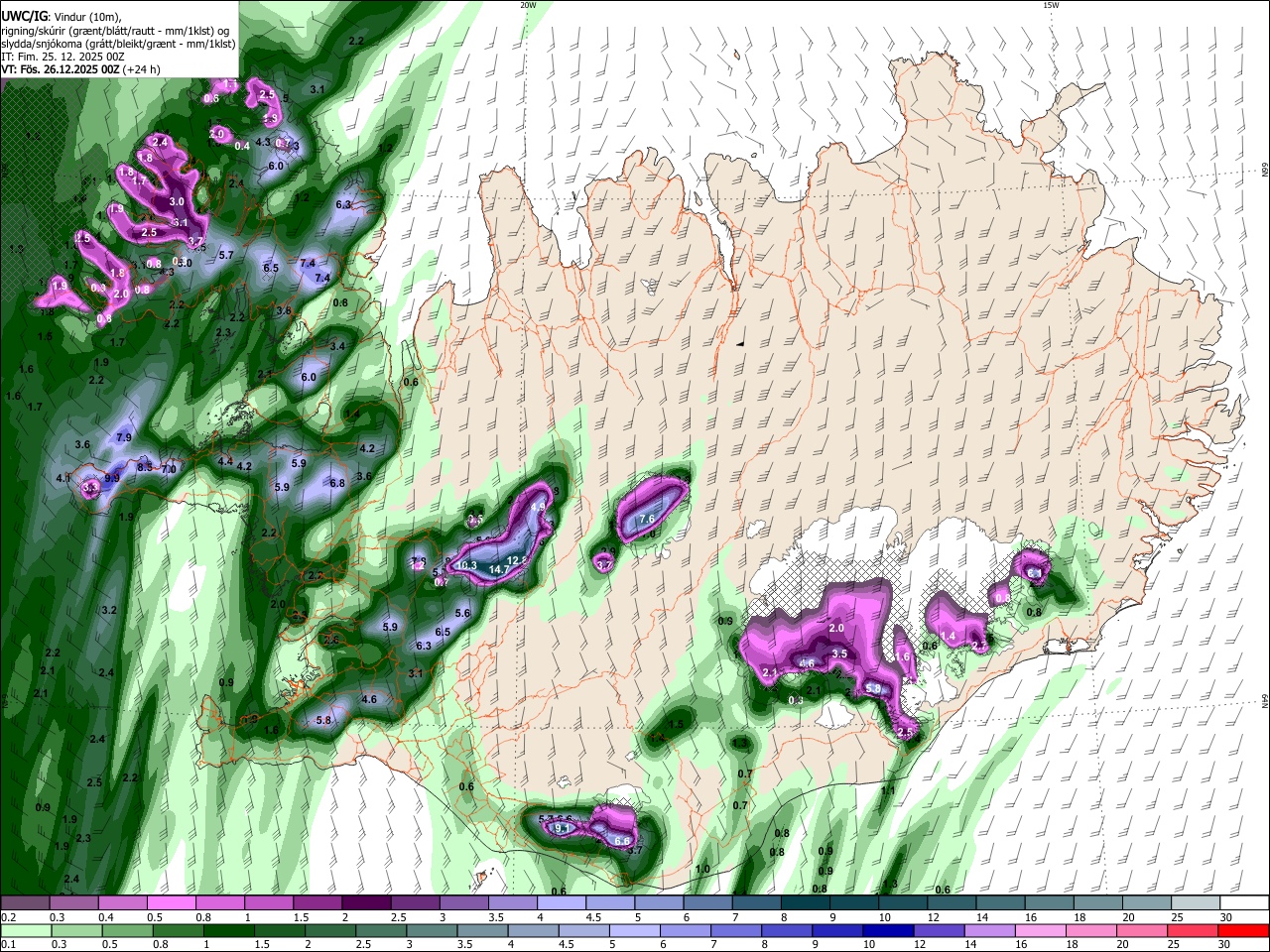
Task: Click the 7.9 rain value on the map
Action: pos(124,437)
